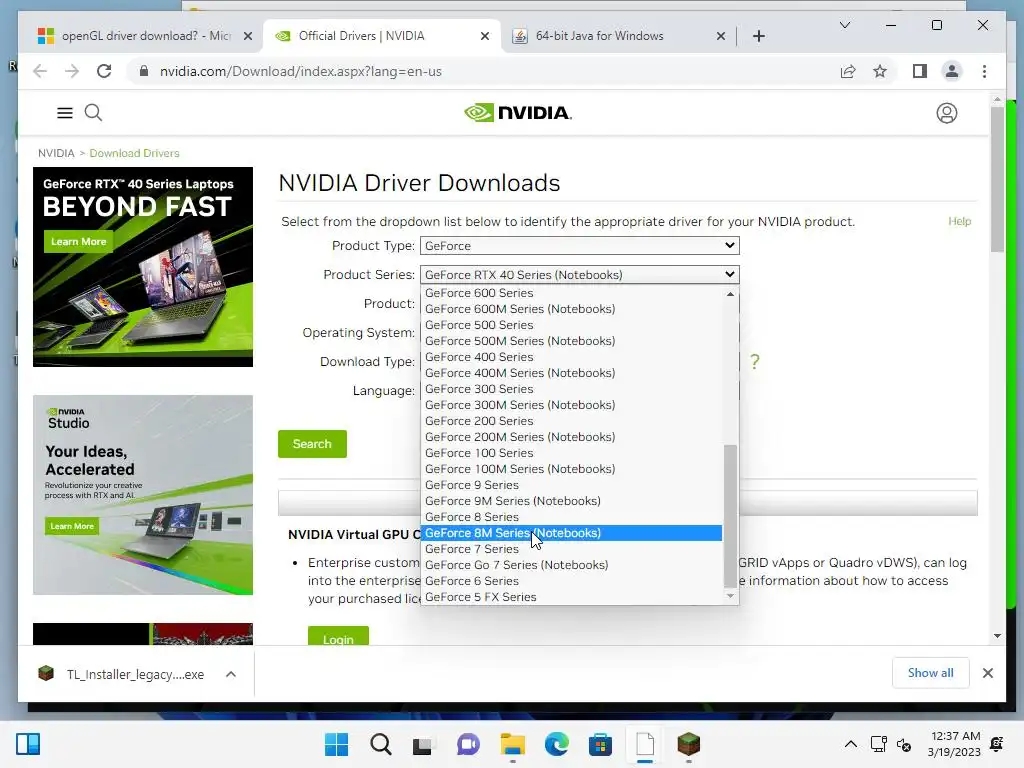Screen dimensions: 1024x768
Task: Choose GeForce 600 Series option
Action: click(571, 293)
